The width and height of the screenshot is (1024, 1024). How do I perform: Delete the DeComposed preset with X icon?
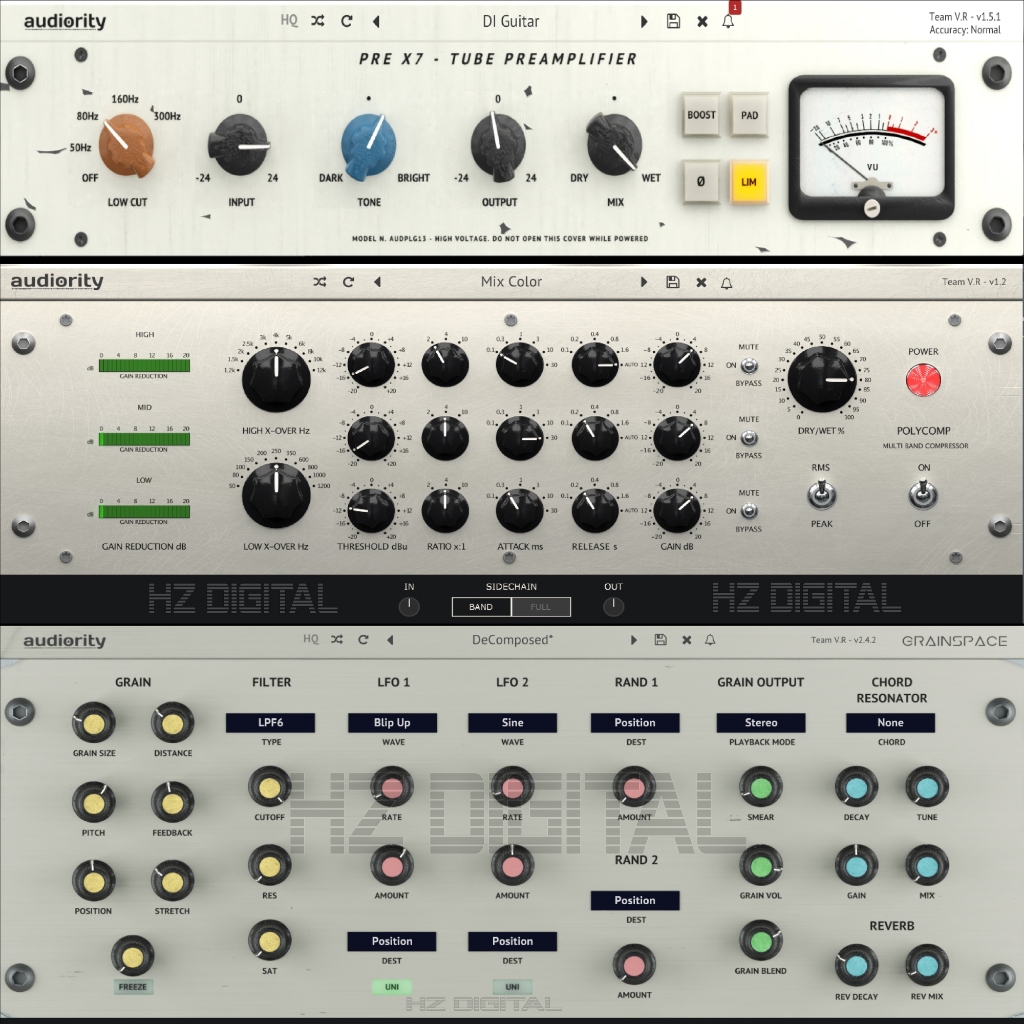(686, 640)
